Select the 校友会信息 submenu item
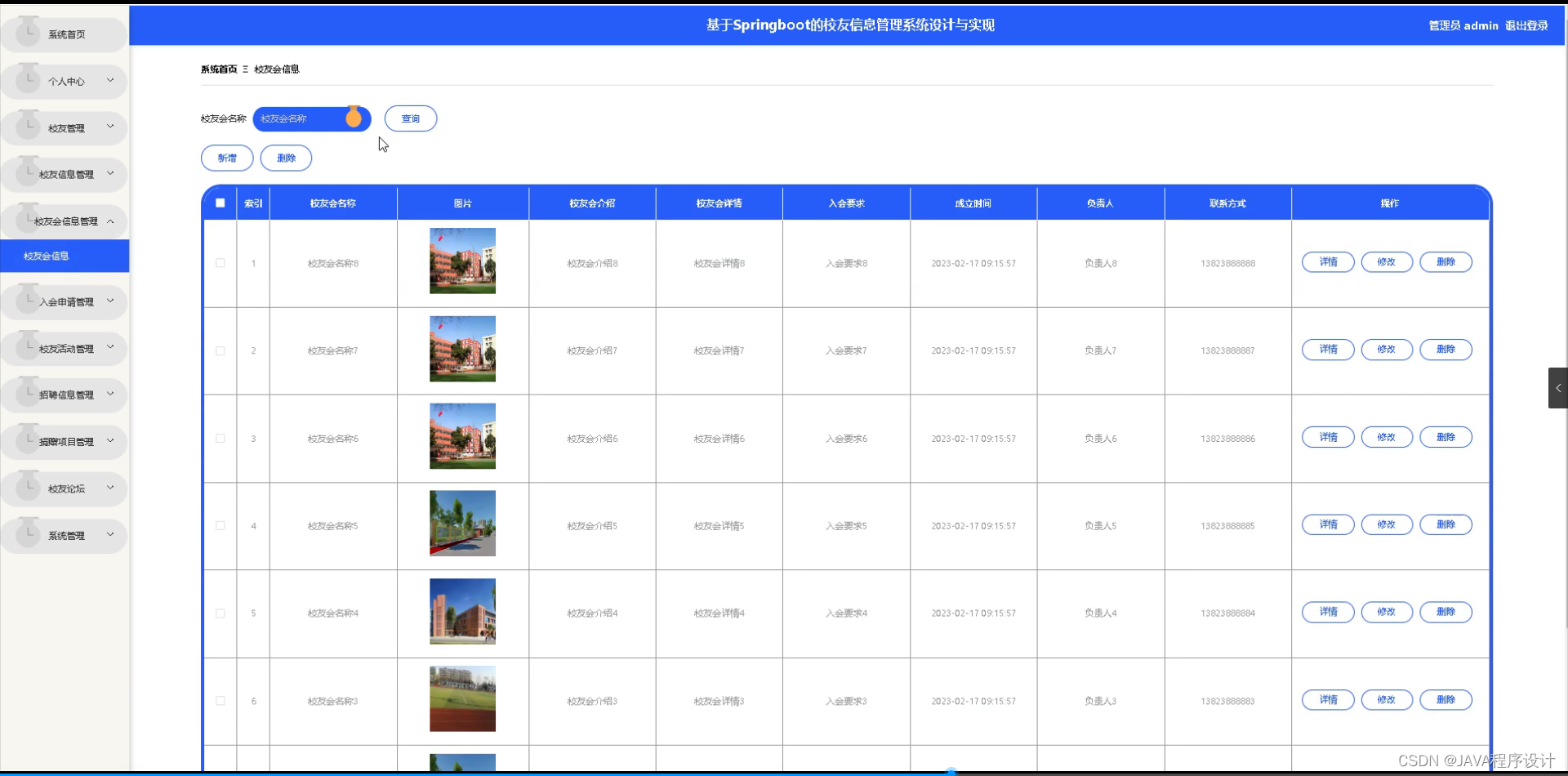The width and height of the screenshot is (1568, 776). tap(65, 256)
